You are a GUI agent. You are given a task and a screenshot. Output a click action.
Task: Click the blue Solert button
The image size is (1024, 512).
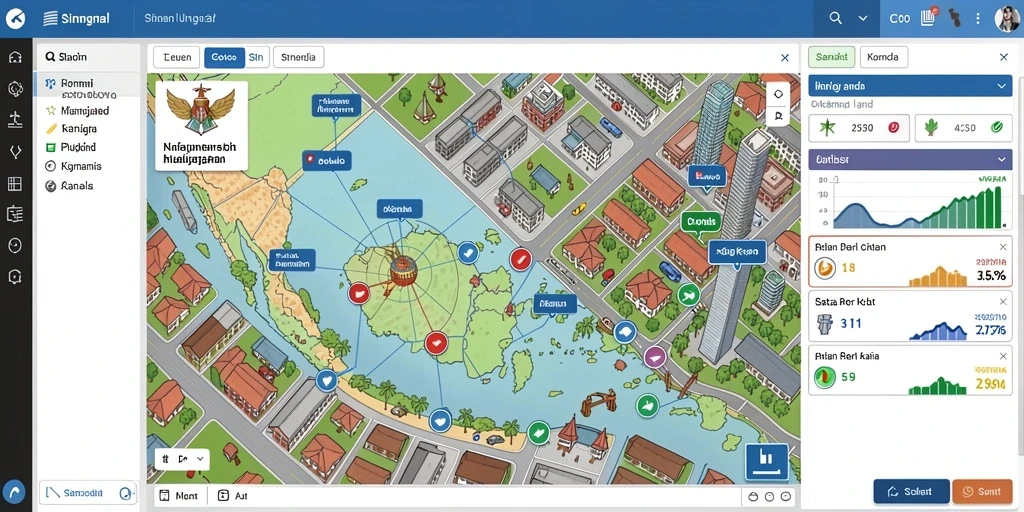(911, 491)
